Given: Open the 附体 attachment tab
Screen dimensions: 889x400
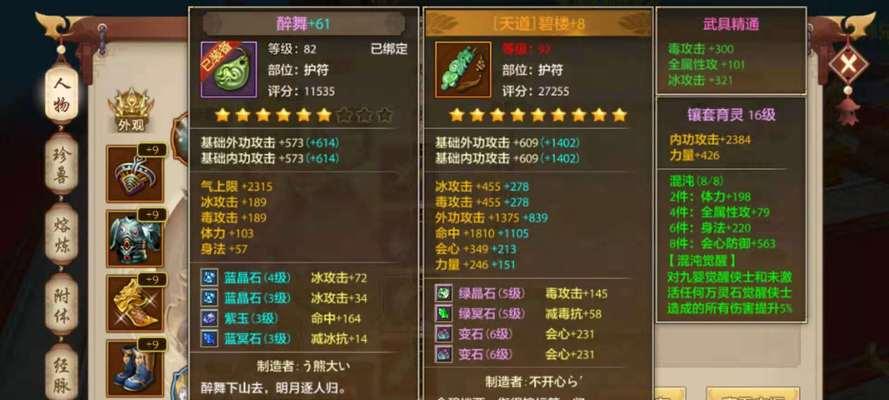Looking at the screenshot, I should (62, 304).
